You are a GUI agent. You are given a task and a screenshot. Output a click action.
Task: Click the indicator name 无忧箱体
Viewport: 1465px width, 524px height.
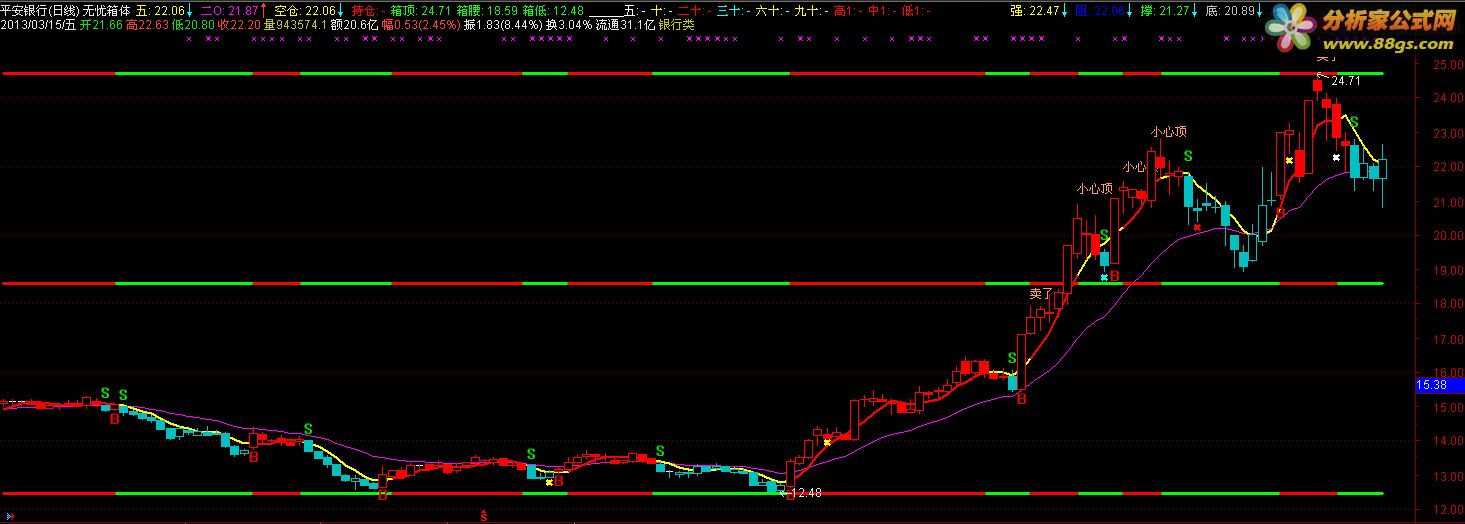click(x=106, y=11)
